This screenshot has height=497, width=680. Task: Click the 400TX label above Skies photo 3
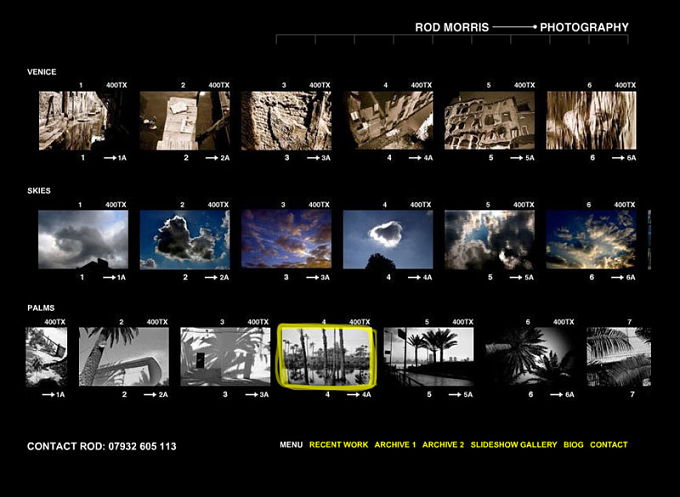coord(319,205)
